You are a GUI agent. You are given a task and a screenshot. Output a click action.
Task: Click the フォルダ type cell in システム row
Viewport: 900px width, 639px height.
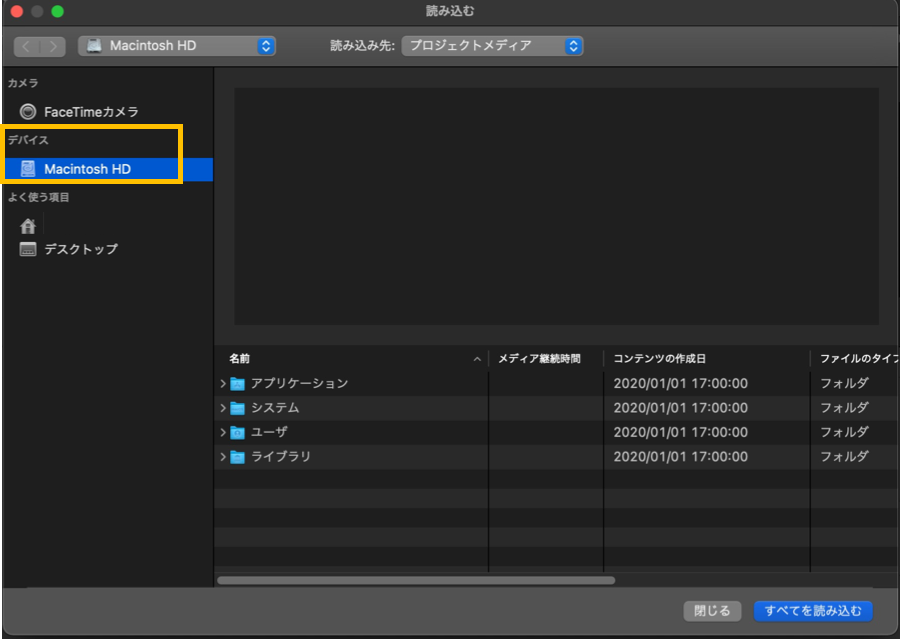coord(844,408)
